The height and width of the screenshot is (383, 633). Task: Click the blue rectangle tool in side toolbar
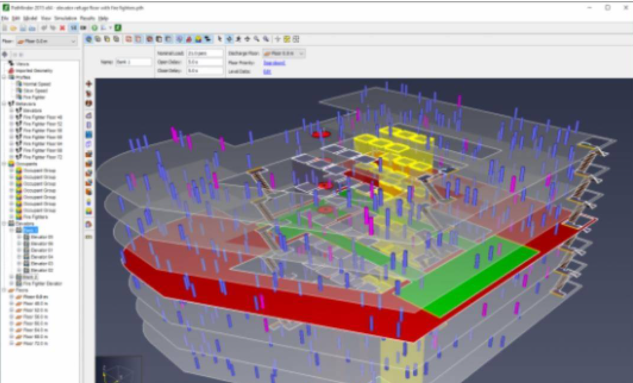89,134
